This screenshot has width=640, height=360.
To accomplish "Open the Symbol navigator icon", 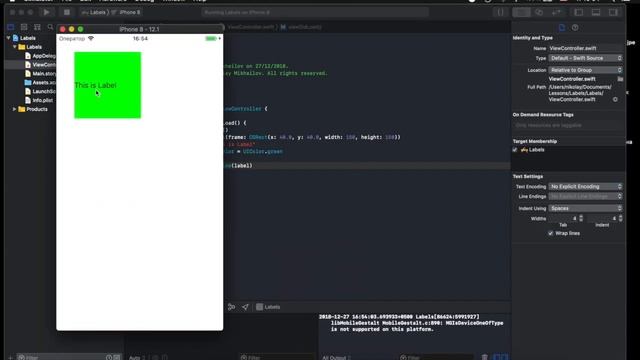I will point(37,27).
